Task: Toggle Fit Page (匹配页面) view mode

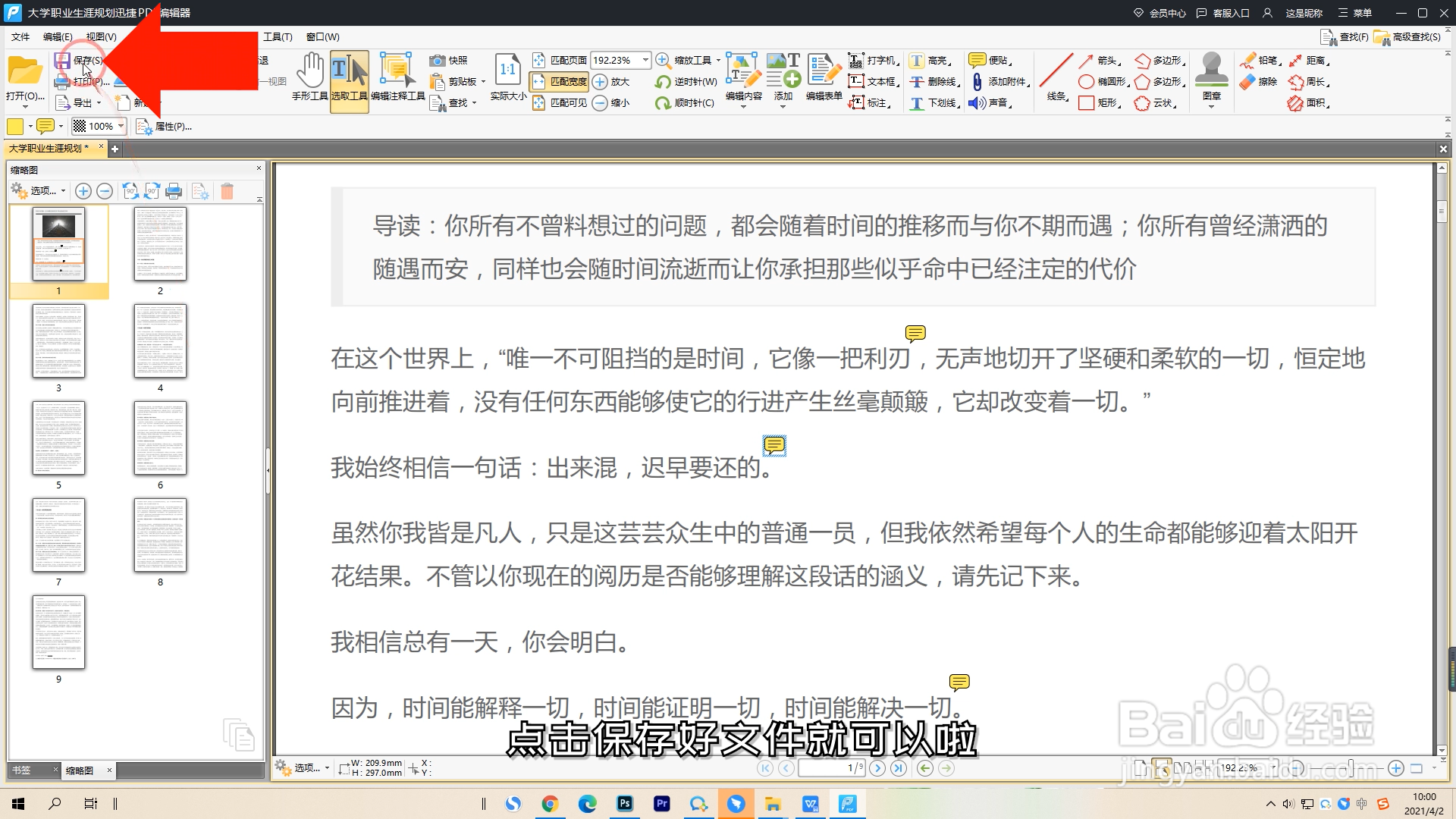Action: (560, 60)
